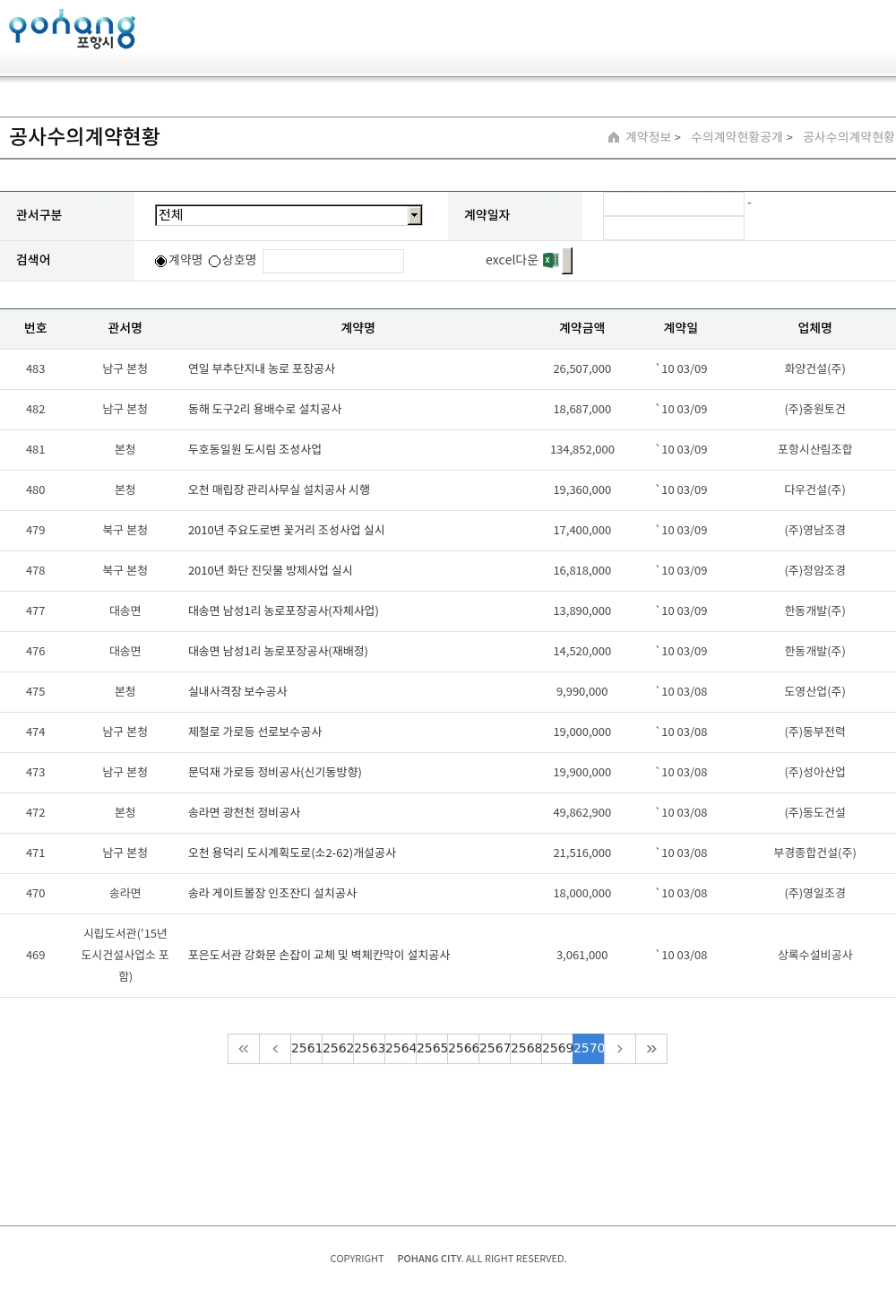The height and width of the screenshot is (1316, 896).
Task: Click the search keyword input field
Action: click(x=333, y=261)
